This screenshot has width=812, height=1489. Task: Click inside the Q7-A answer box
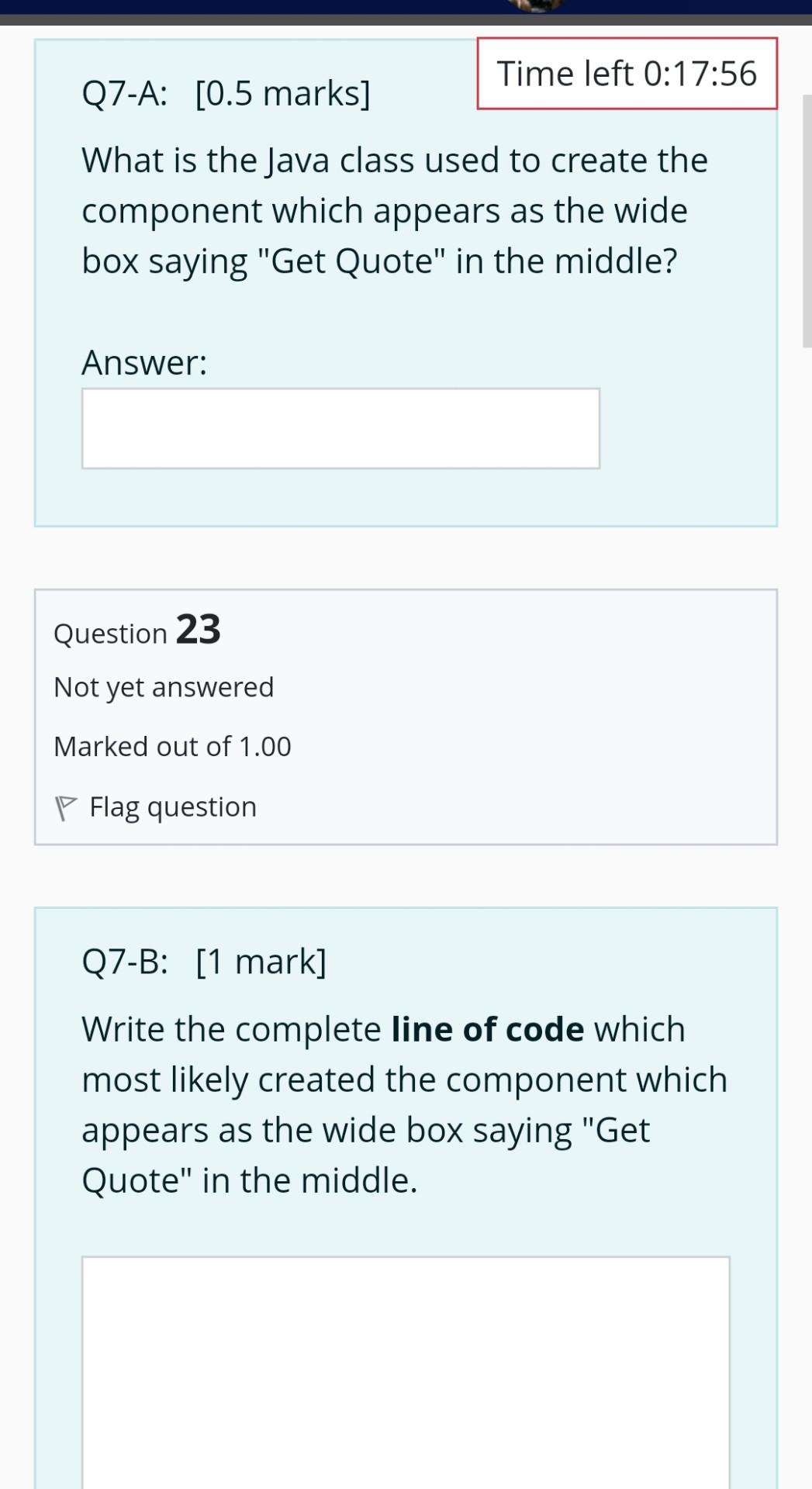[340, 427]
